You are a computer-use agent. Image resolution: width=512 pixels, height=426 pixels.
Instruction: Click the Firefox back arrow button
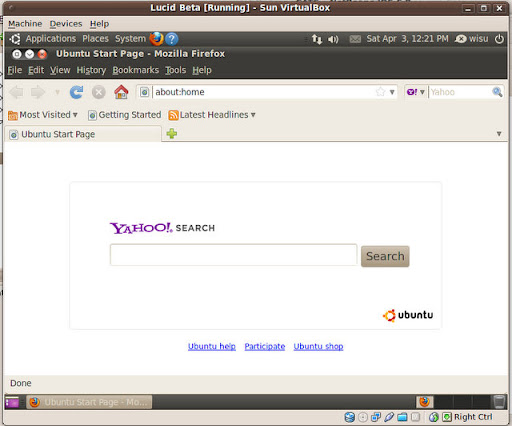[x=16, y=92]
